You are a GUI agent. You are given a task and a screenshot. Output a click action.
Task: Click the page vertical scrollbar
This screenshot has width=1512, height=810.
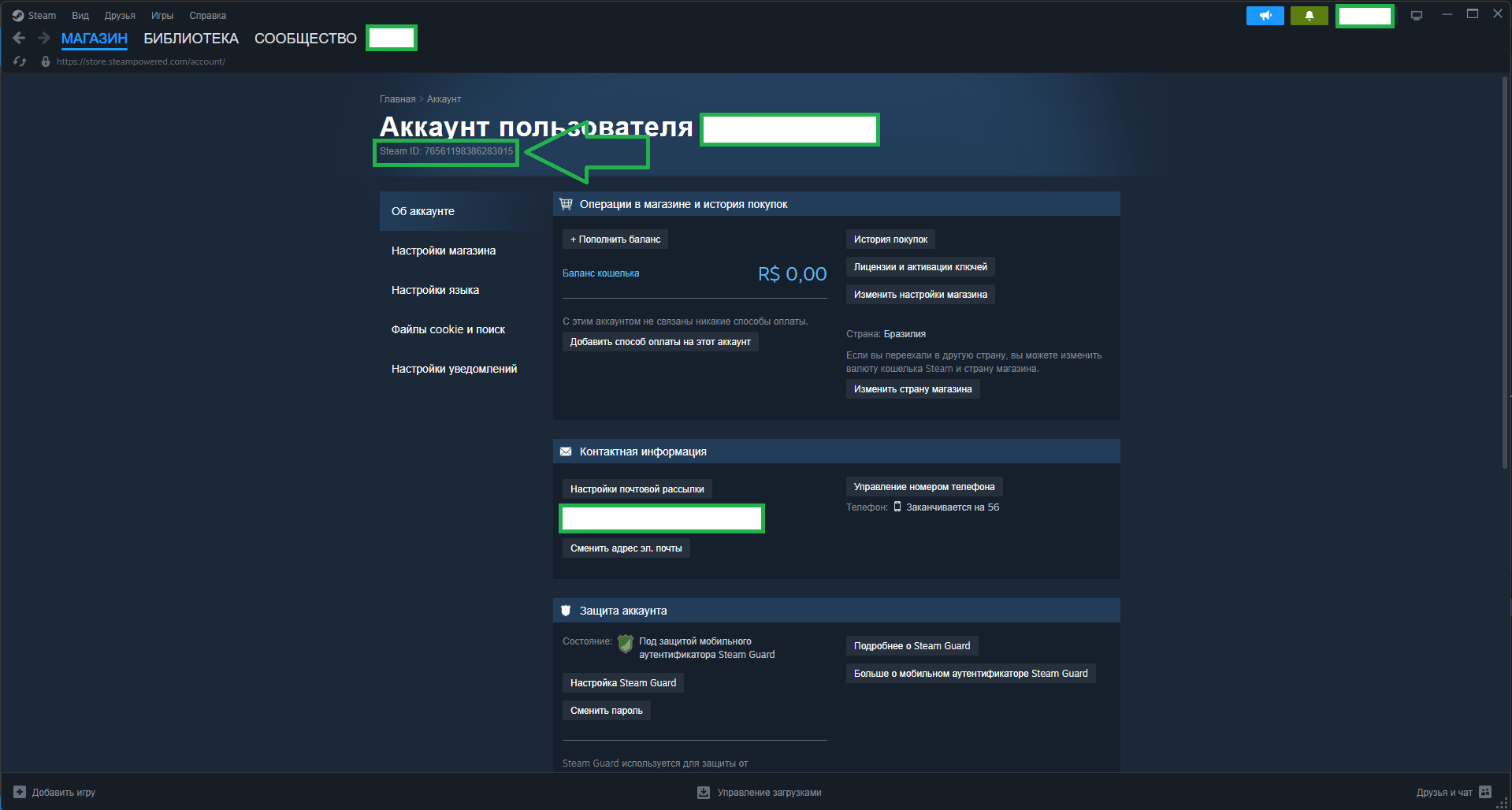point(1505,272)
